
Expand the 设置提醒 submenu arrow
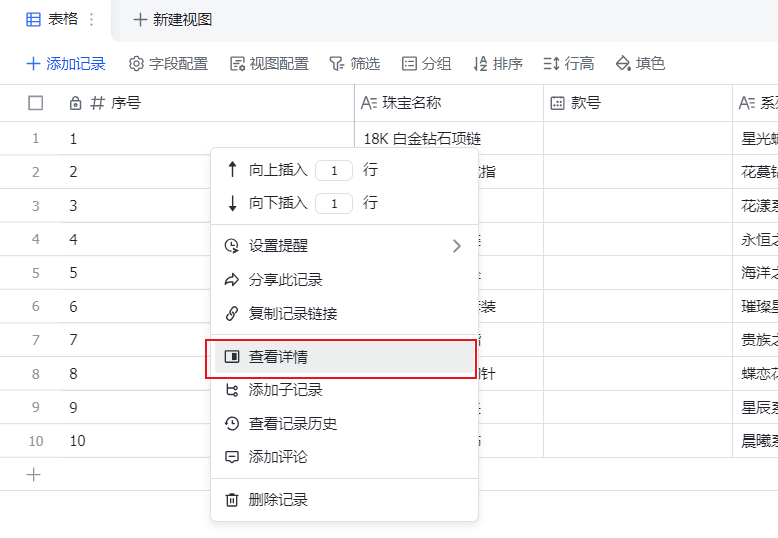click(x=457, y=246)
